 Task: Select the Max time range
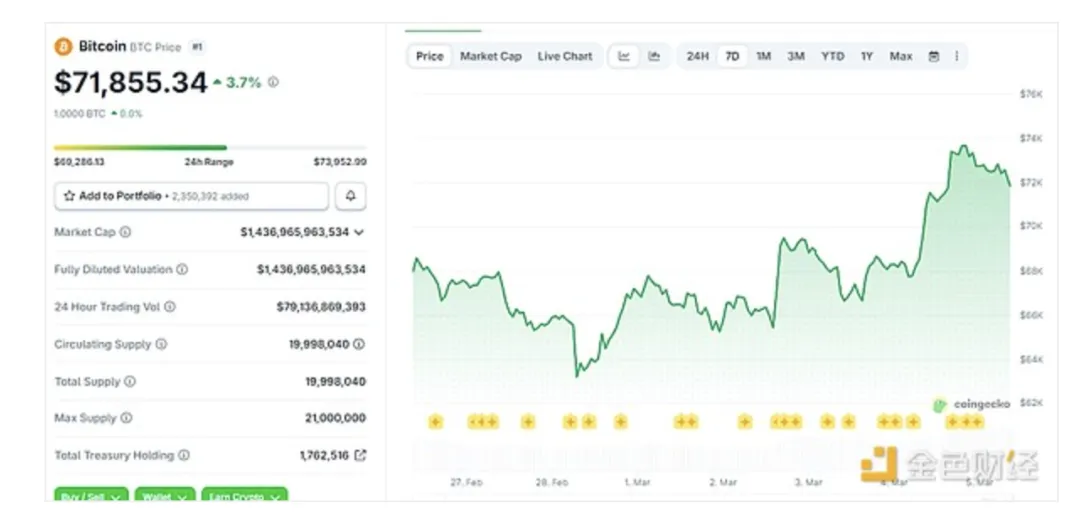[x=900, y=56]
